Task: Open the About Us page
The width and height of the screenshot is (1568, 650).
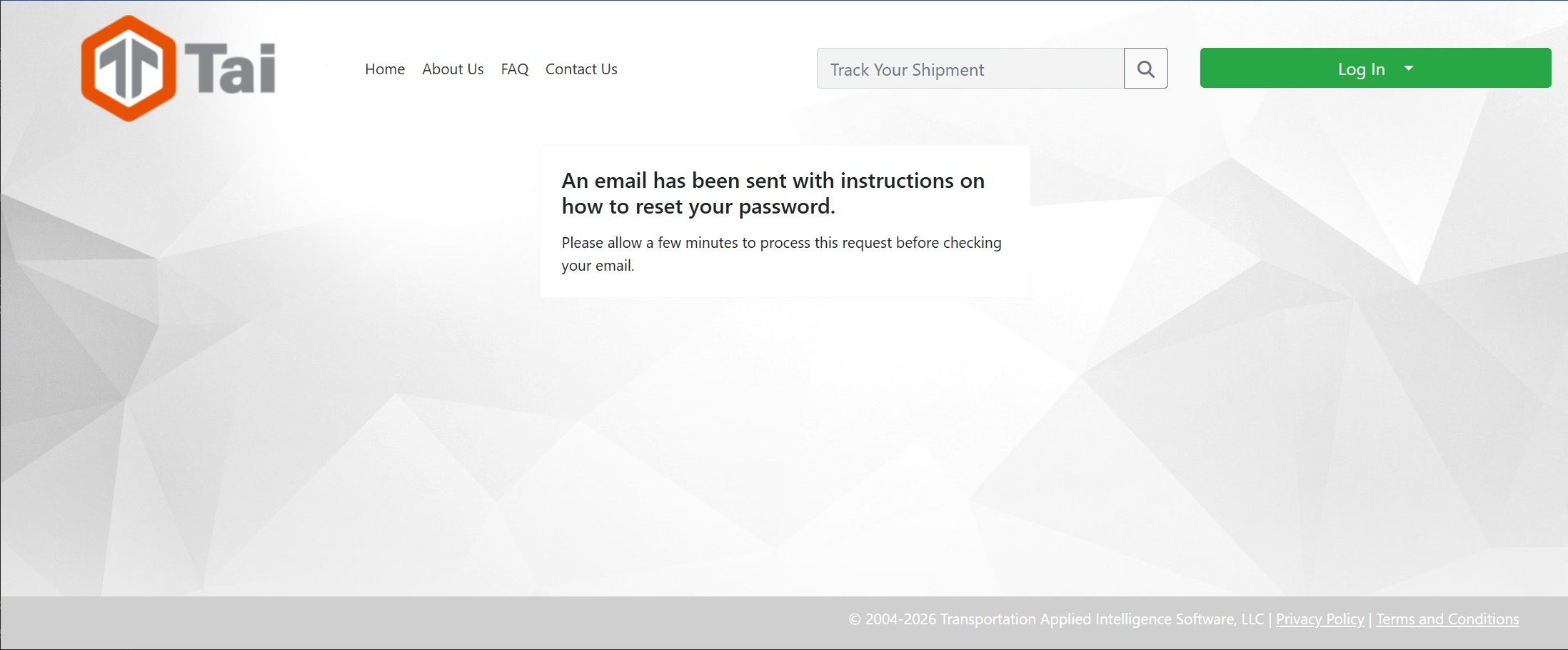Action: [x=453, y=69]
